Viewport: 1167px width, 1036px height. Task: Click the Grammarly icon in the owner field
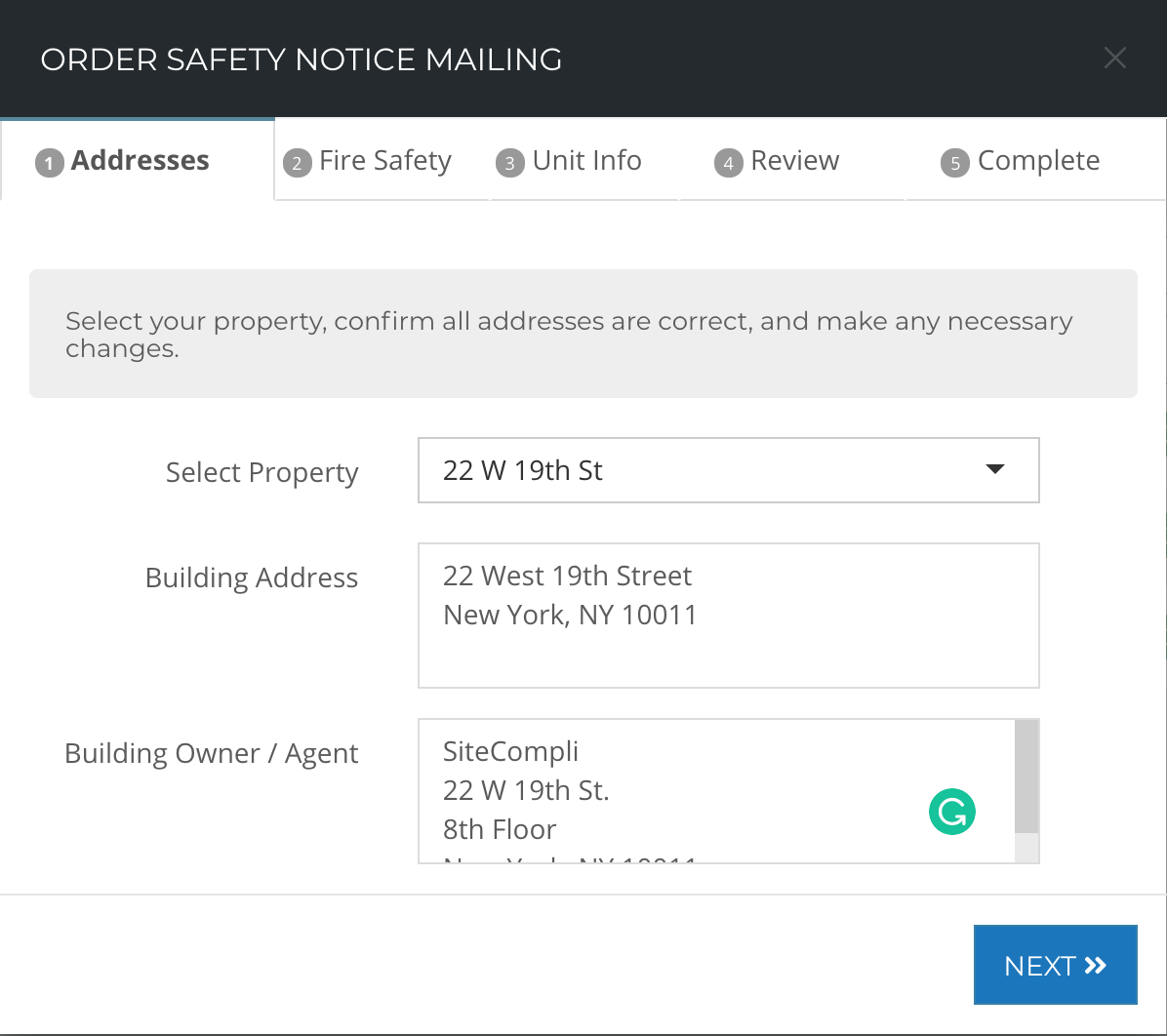pos(952,812)
